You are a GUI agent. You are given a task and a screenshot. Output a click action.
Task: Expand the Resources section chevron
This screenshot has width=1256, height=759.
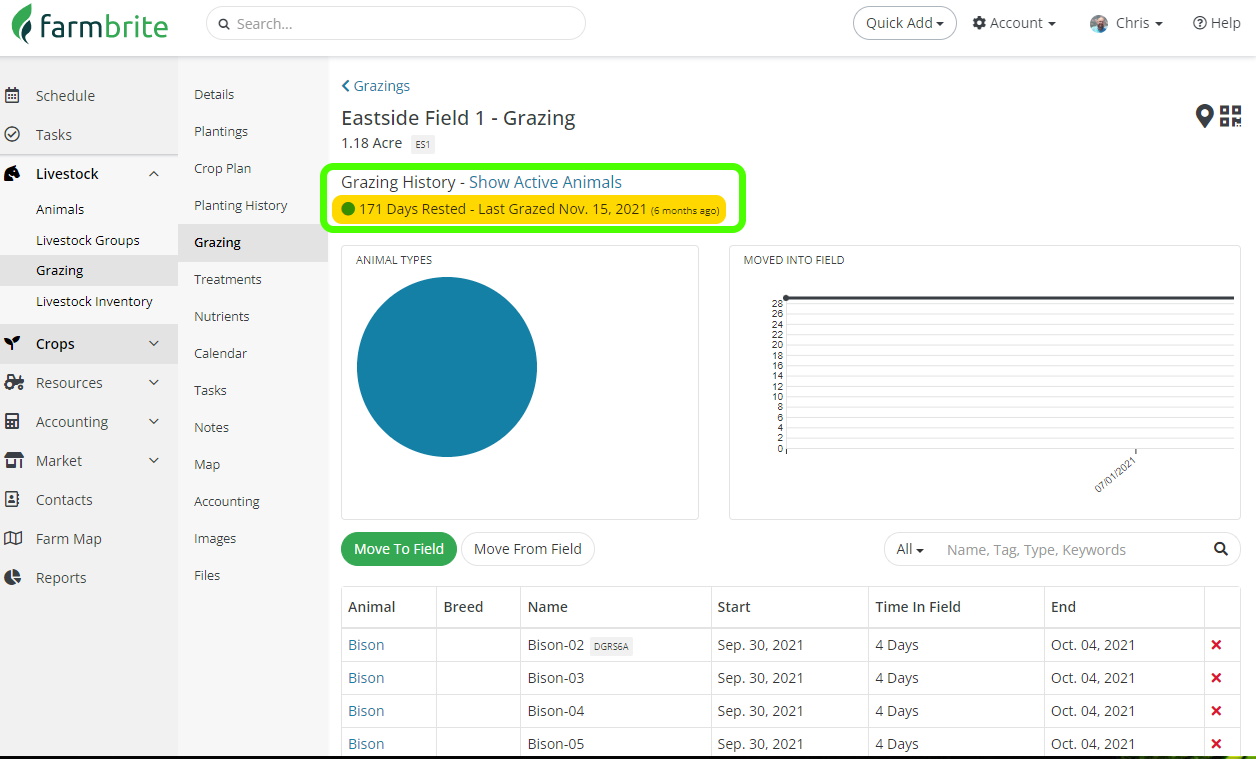click(154, 382)
